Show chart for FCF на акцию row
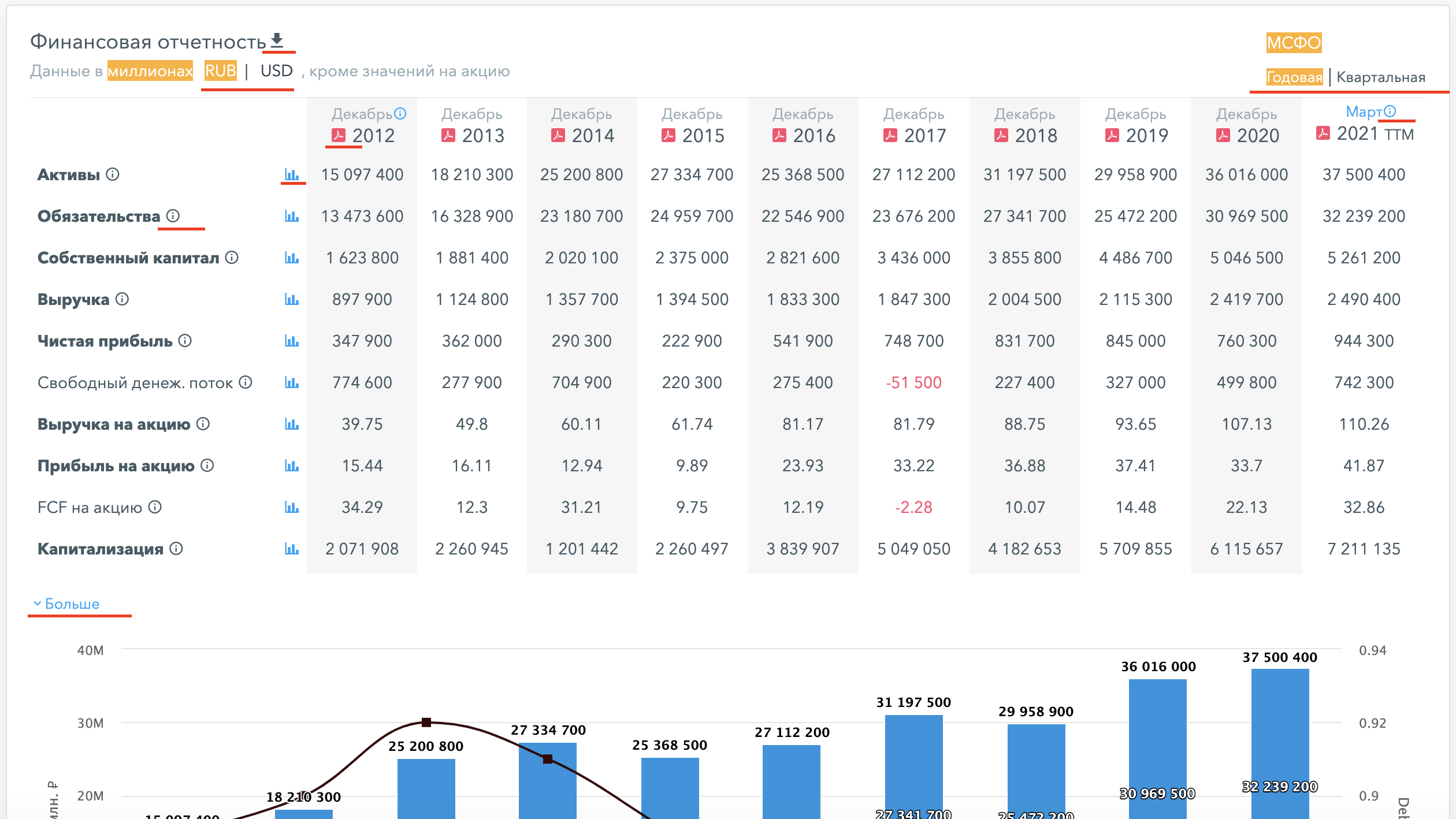 coord(292,507)
